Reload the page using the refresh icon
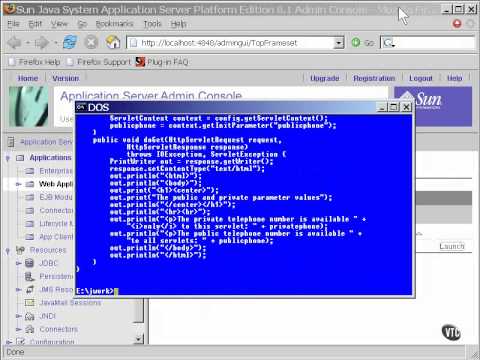 pyautogui.click(x=70, y=42)
